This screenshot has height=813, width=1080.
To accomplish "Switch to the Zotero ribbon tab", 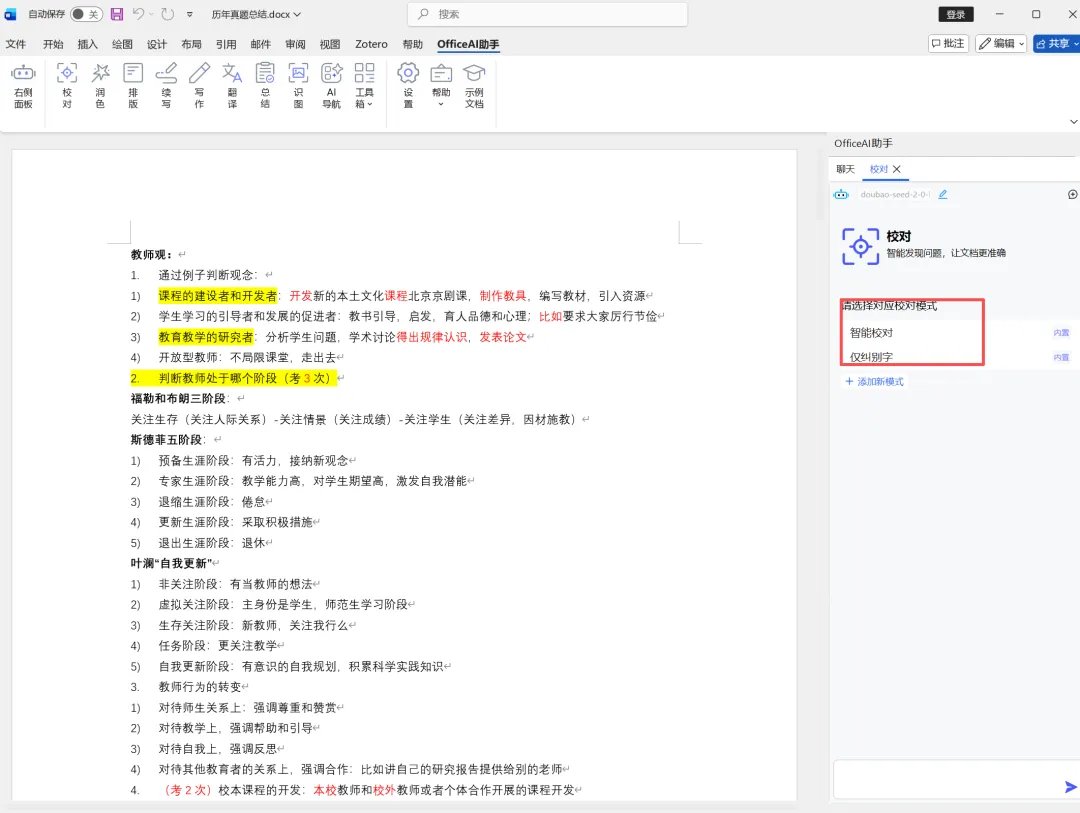I will [371, 44].
